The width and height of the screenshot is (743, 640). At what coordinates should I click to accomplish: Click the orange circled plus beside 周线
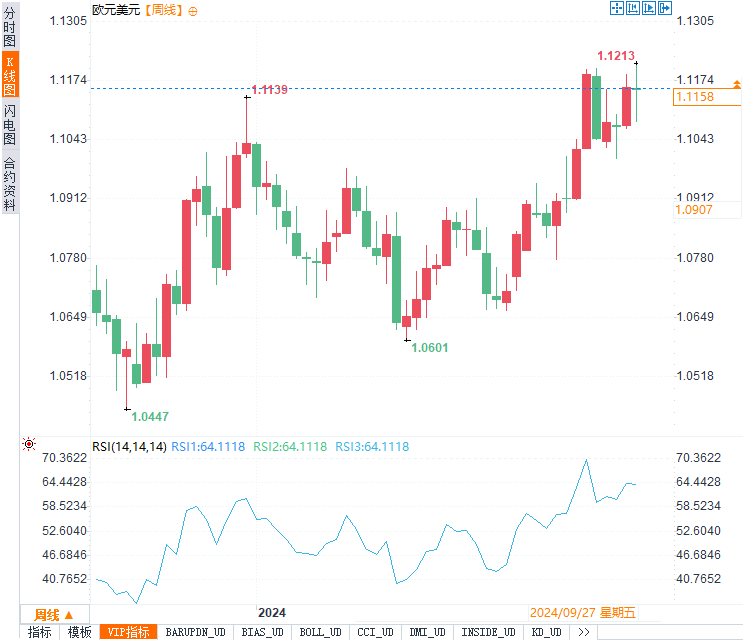pyautogui.click(x=193, y=10)
